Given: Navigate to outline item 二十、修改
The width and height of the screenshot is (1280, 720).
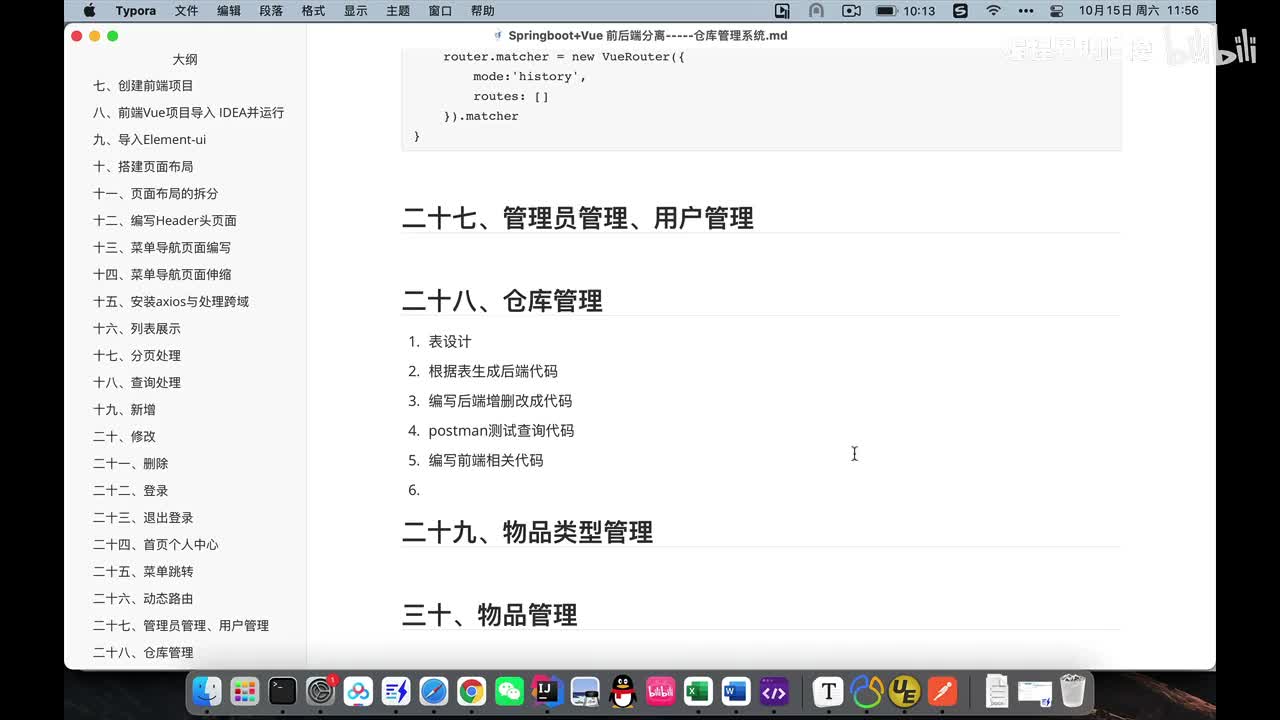Looking at the screenshot, I should [124, 437].
